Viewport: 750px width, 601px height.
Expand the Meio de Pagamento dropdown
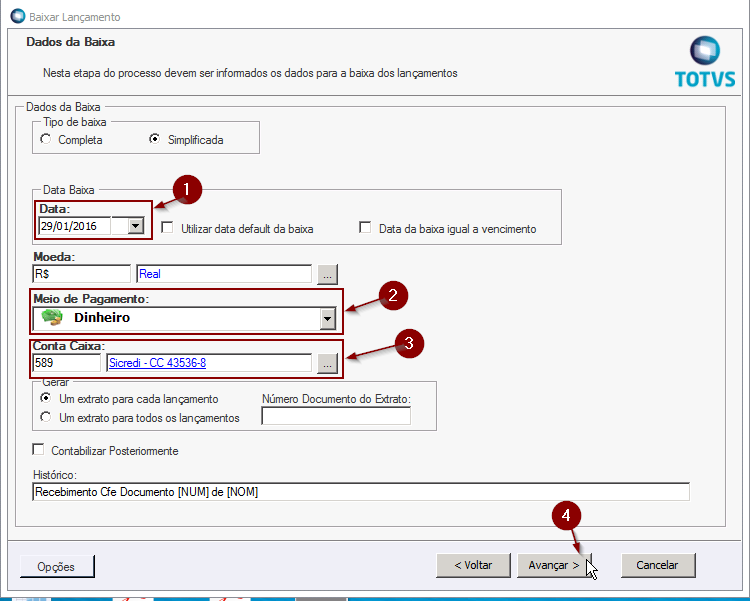325,318
